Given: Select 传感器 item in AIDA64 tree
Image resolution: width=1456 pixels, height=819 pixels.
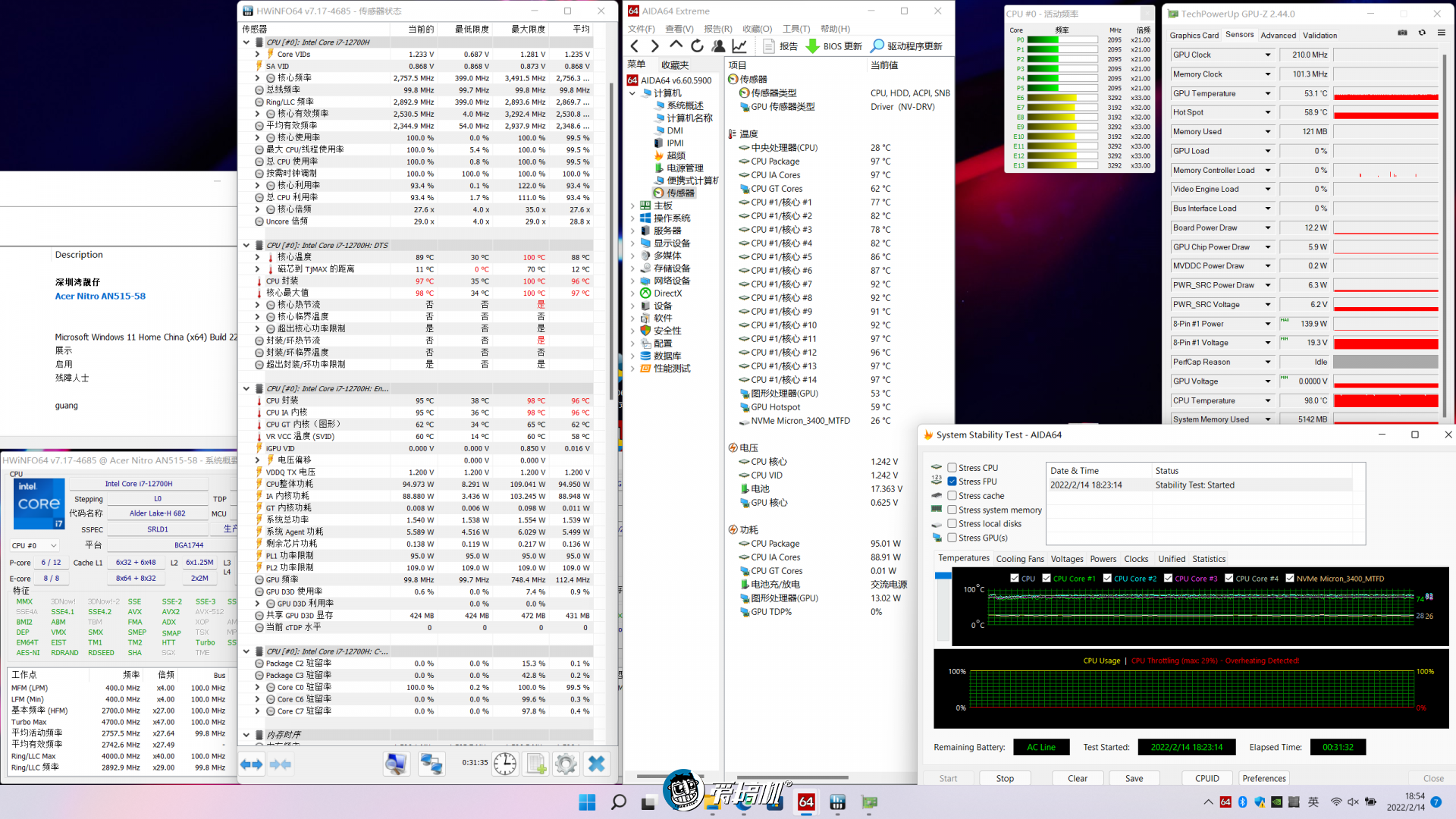Looking at the screenshot, I should (x=673, y=193).
